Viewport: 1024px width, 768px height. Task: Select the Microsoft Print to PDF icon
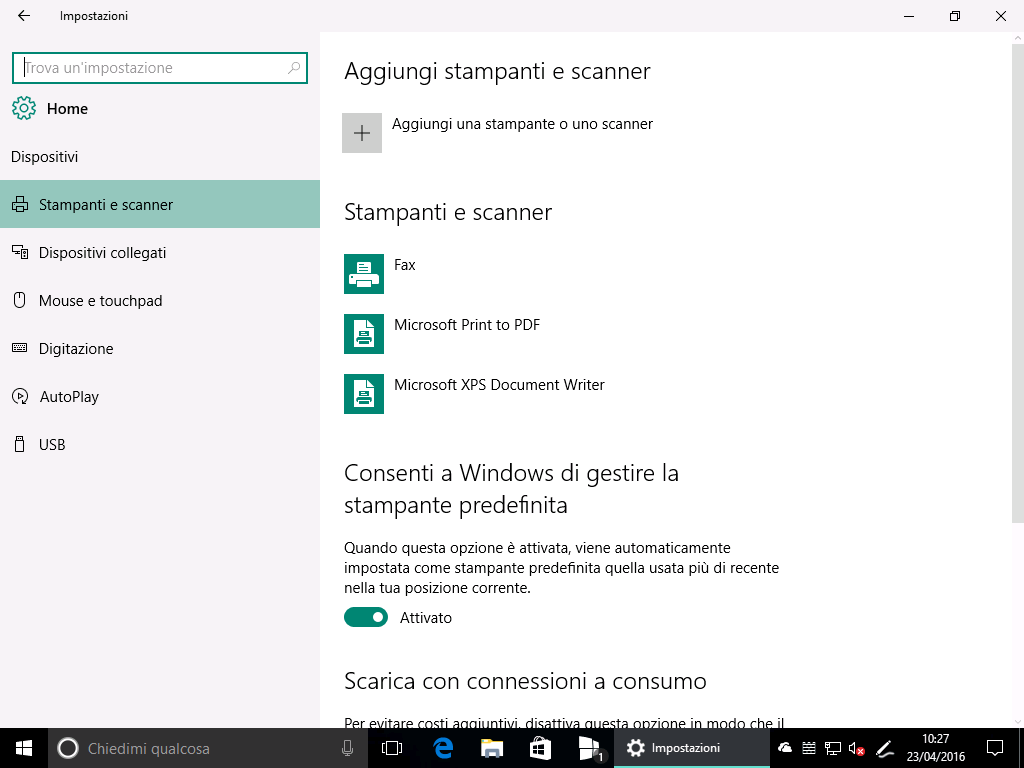pos(364,334)
